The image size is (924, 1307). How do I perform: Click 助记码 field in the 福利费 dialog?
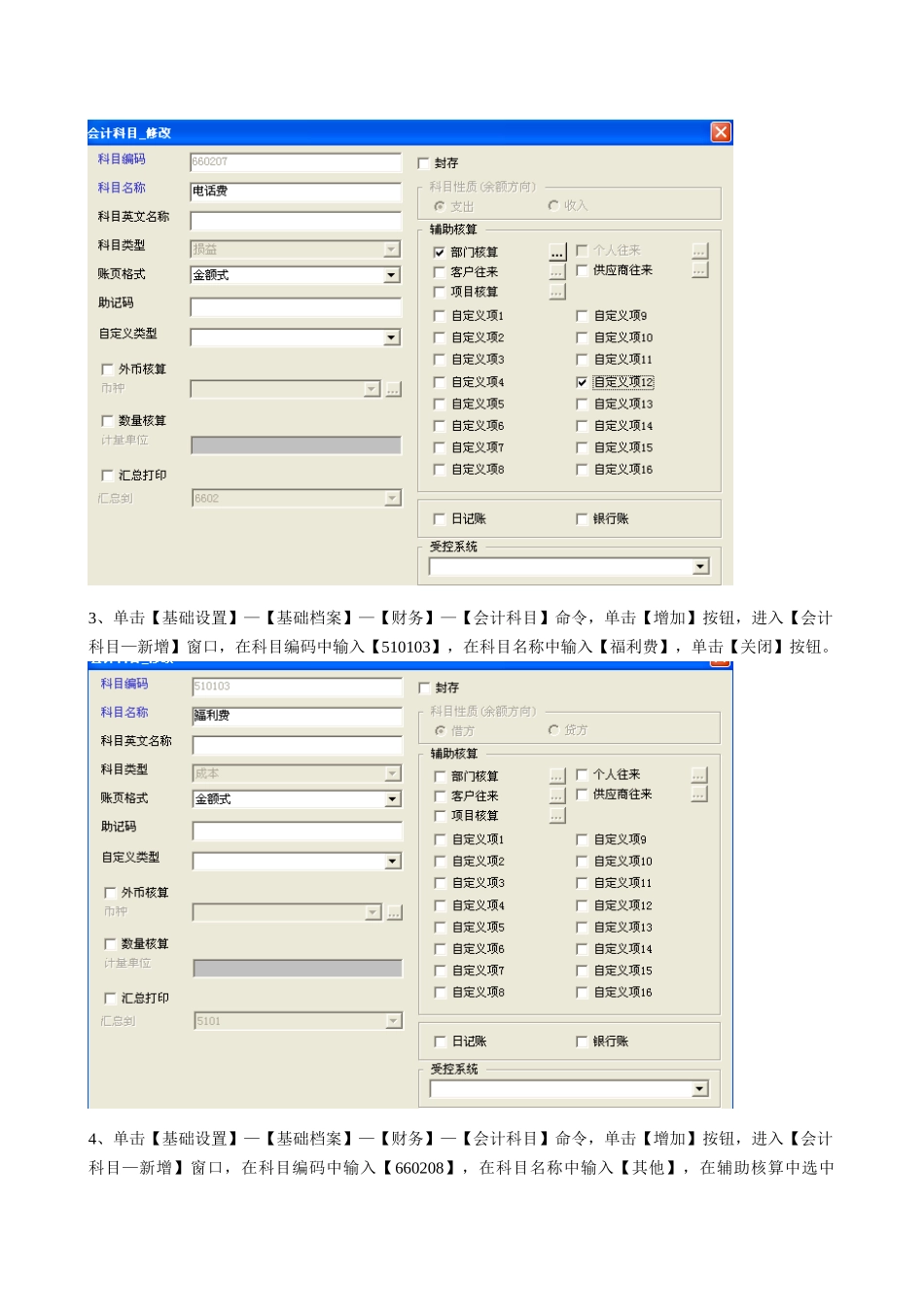tap(298, 830)
